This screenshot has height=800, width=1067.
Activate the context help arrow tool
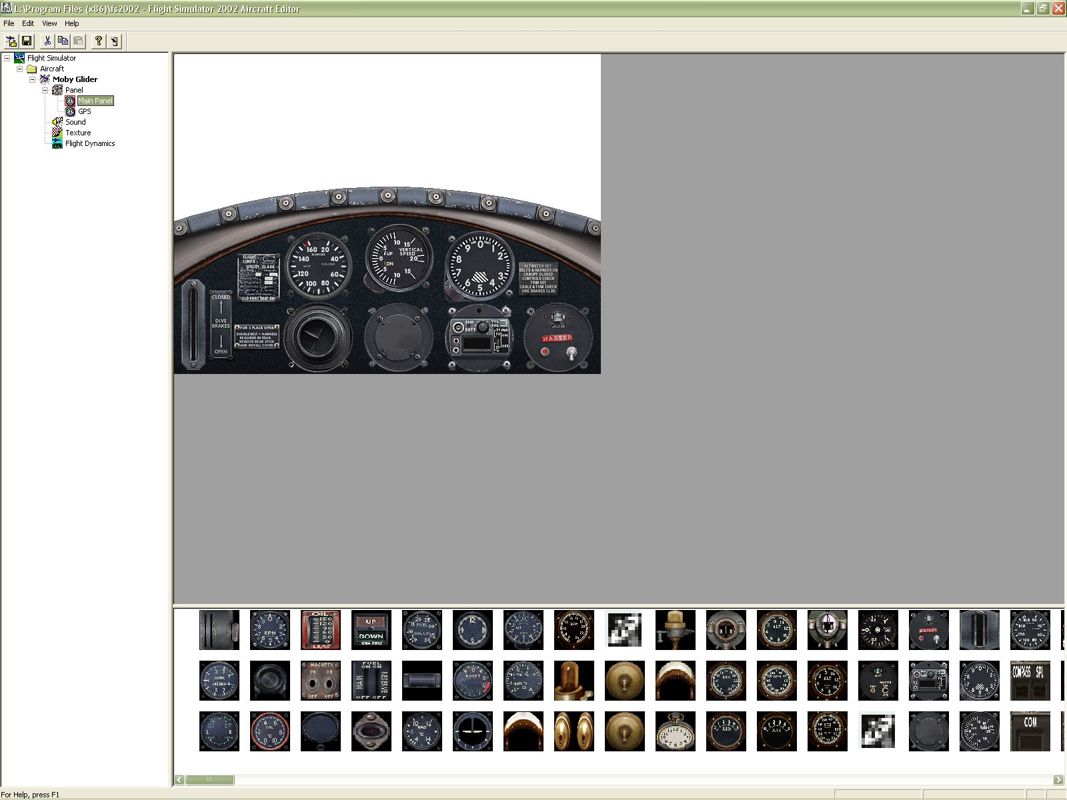click(x=113, y=41)
